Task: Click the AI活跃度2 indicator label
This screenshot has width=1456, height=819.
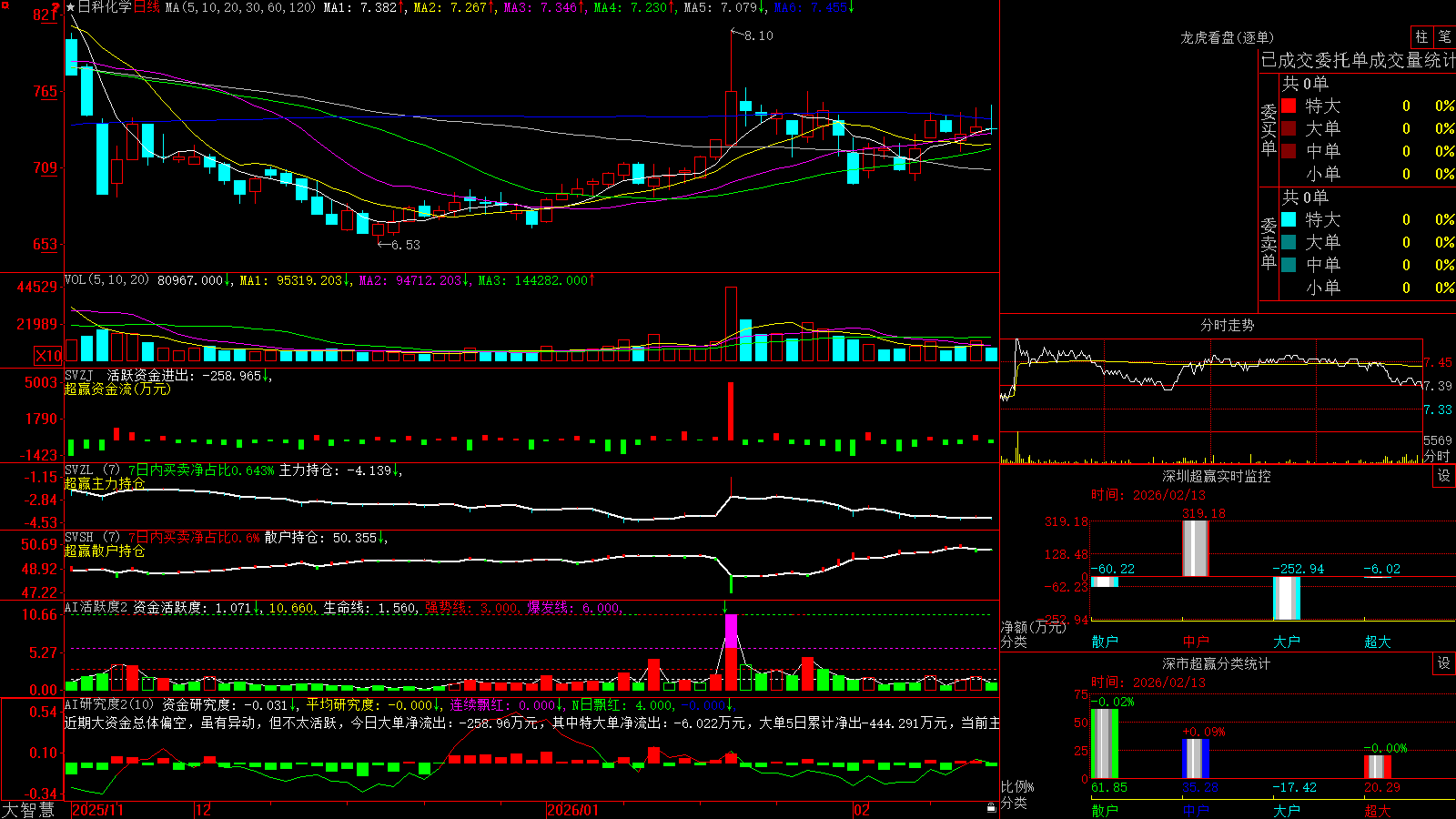Action: (x=96, y=608)
